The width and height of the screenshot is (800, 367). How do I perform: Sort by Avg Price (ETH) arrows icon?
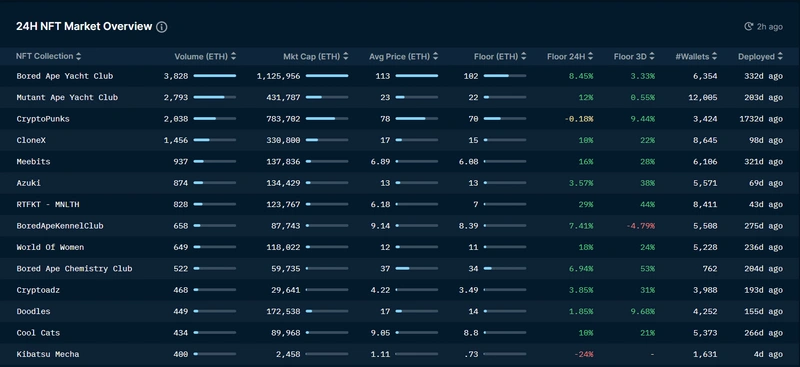click(435, 57)
